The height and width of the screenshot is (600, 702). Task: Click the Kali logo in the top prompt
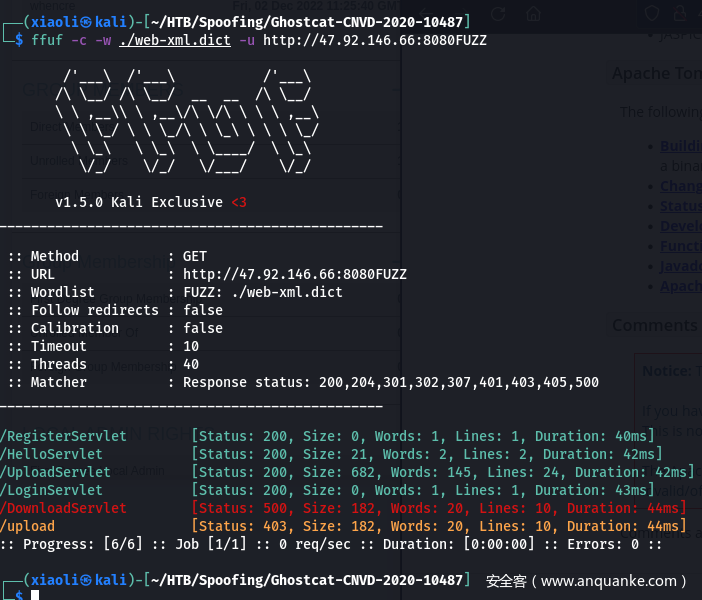pos(86,22)
